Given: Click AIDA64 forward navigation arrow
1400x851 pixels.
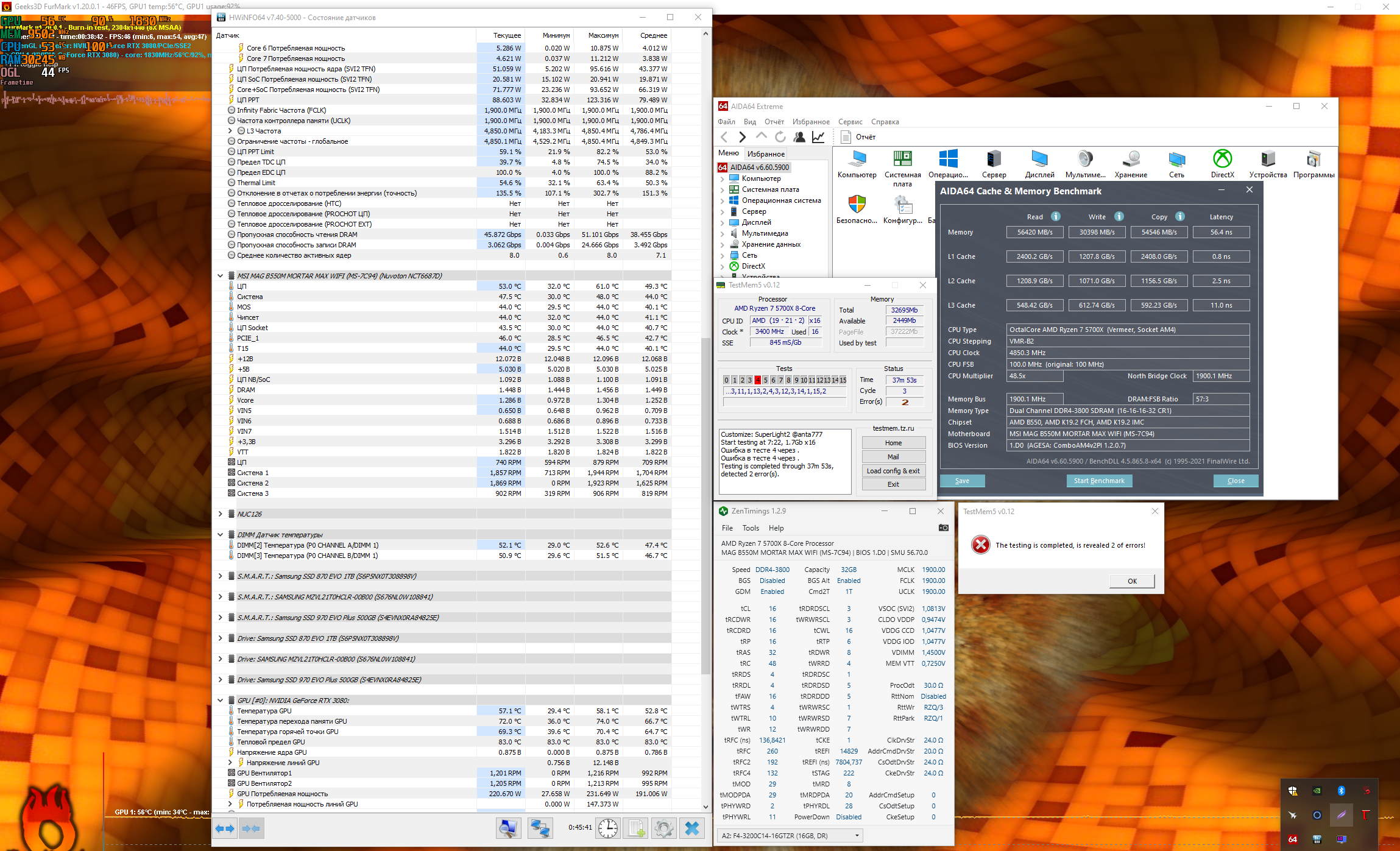Looking at the screenshot, I should tap(742, 137).
